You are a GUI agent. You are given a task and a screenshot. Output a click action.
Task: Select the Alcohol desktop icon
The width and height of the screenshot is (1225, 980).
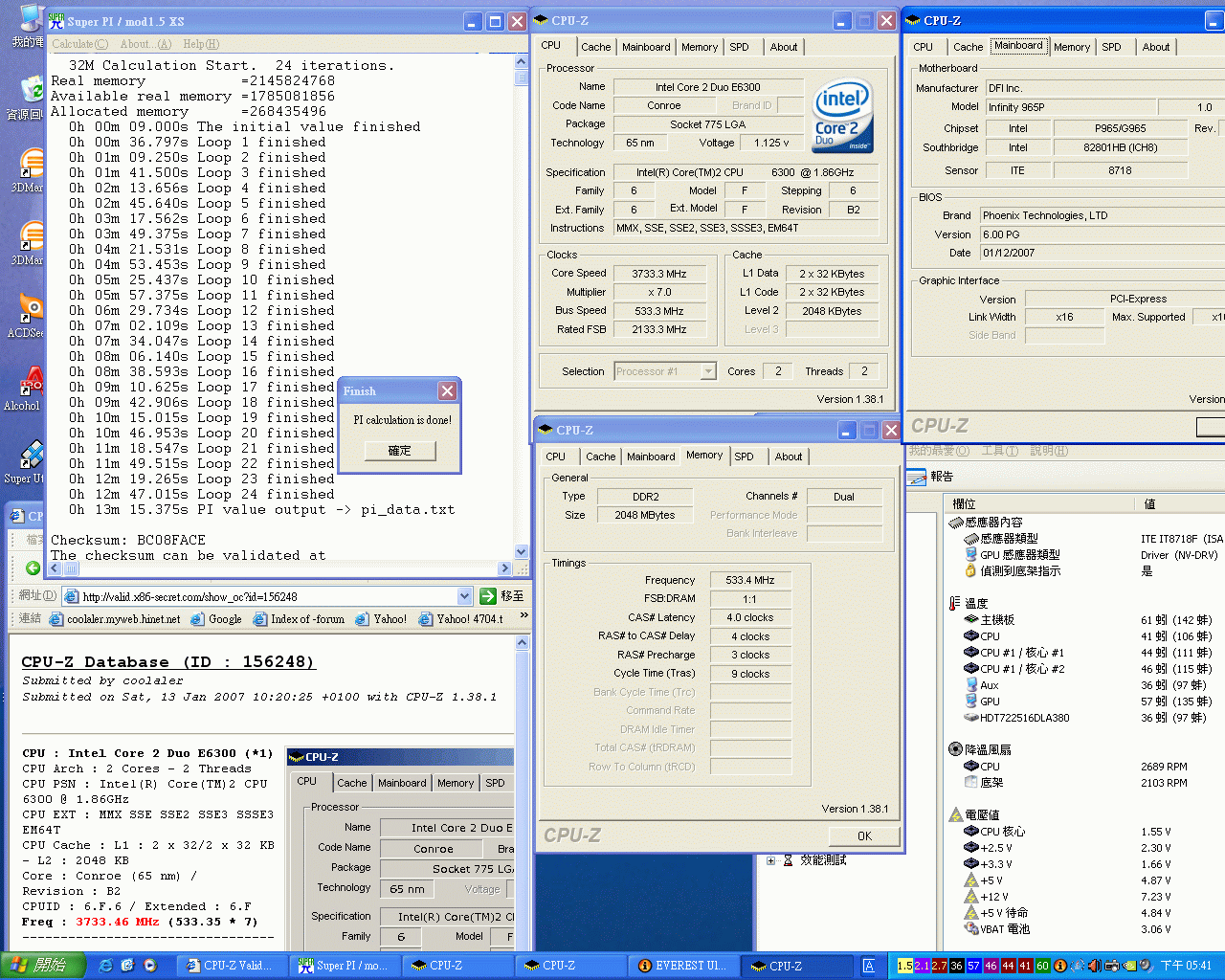coord(27,387)
